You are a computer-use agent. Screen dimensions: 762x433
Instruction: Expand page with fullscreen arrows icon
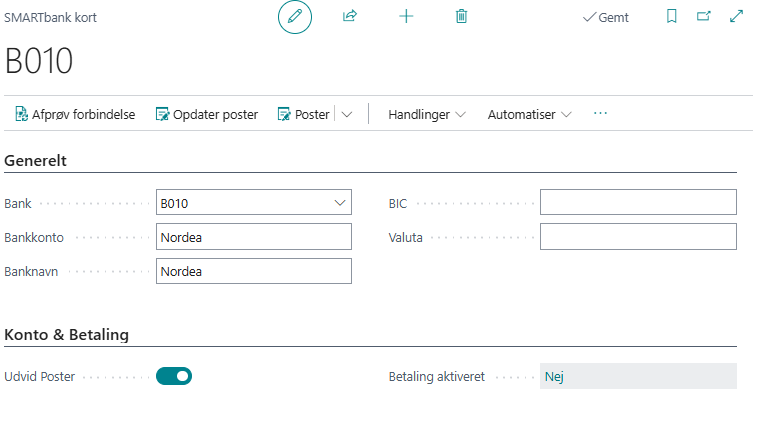(737, 17)
